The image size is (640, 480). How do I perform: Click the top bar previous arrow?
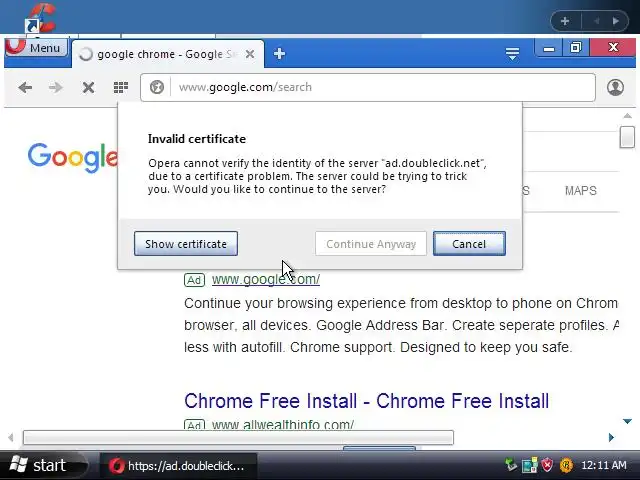tap(597, 21)
